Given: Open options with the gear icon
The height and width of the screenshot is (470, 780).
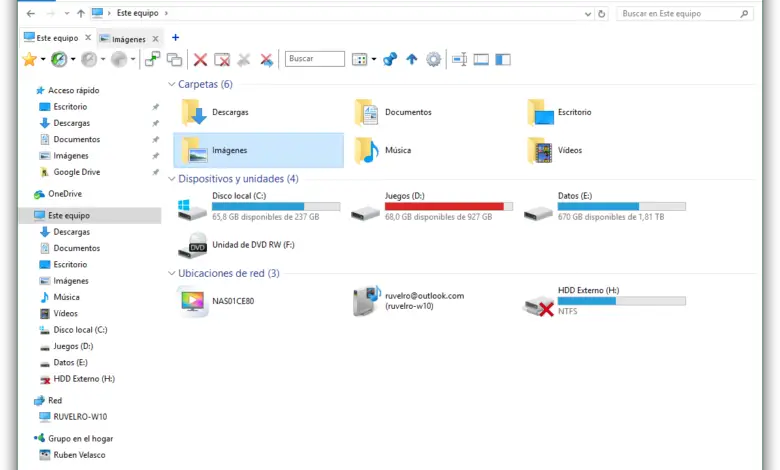Looking at the screenshot, I should [x=433, y=60].
